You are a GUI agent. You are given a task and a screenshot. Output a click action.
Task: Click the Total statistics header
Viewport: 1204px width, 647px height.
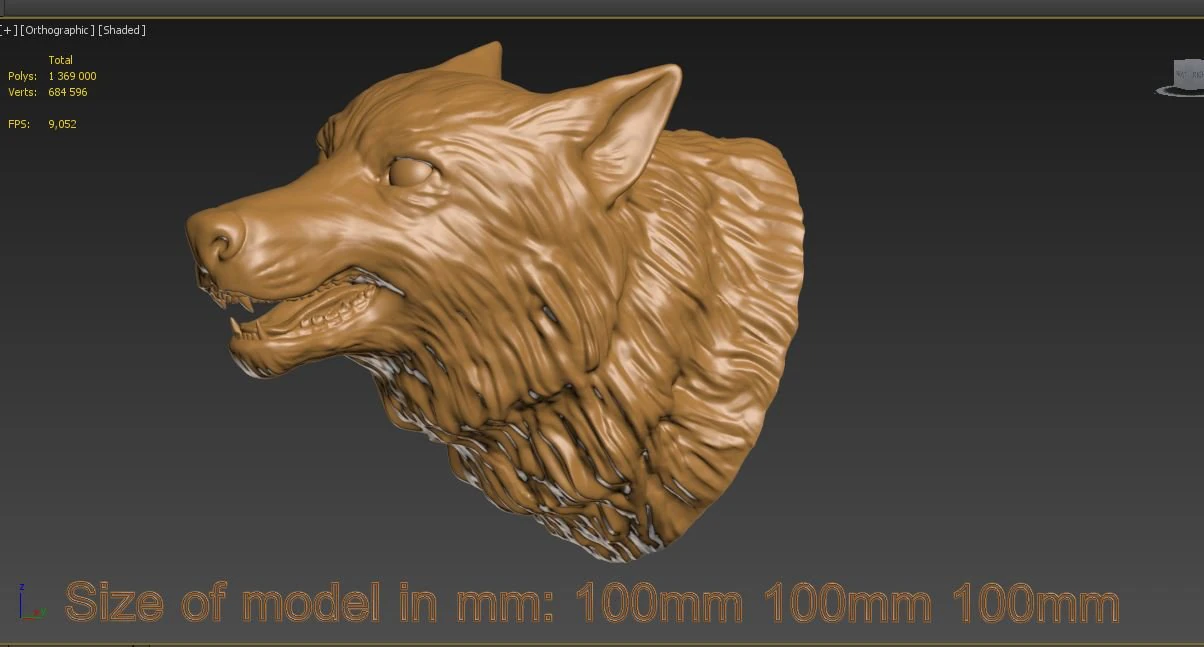[61, 60]
